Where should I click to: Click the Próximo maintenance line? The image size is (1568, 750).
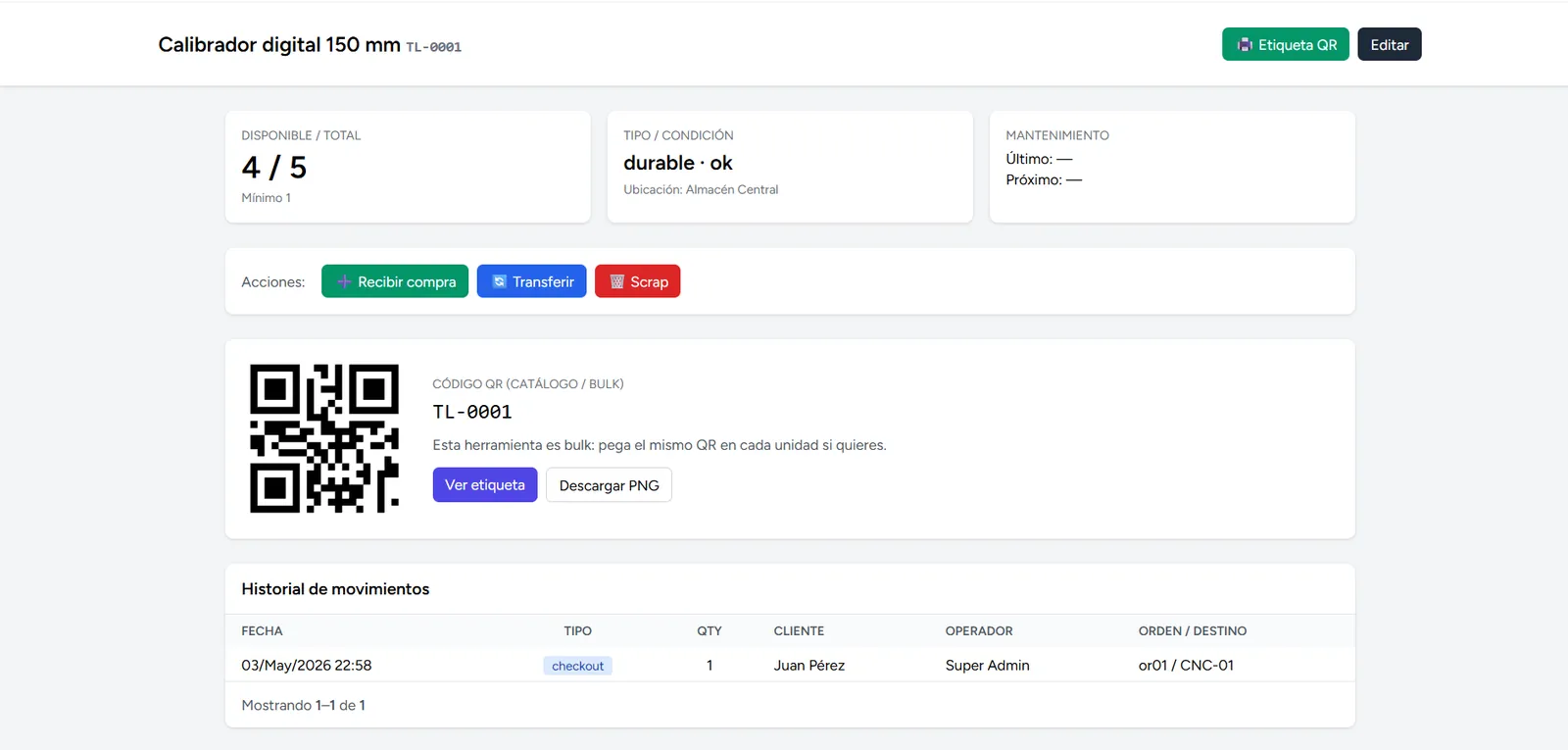coord(1044,179)
